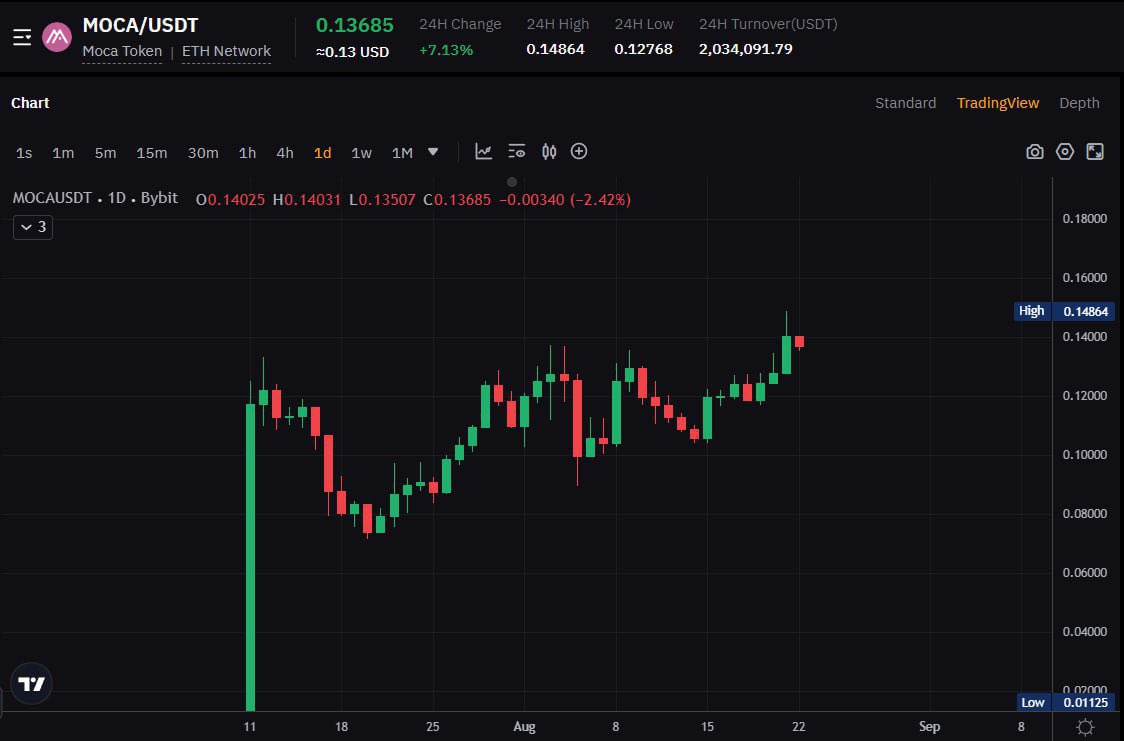Viewport: 1124px width, 741px height.
Task: Click the current price 0.13685
Action: (x=355, y=25)
